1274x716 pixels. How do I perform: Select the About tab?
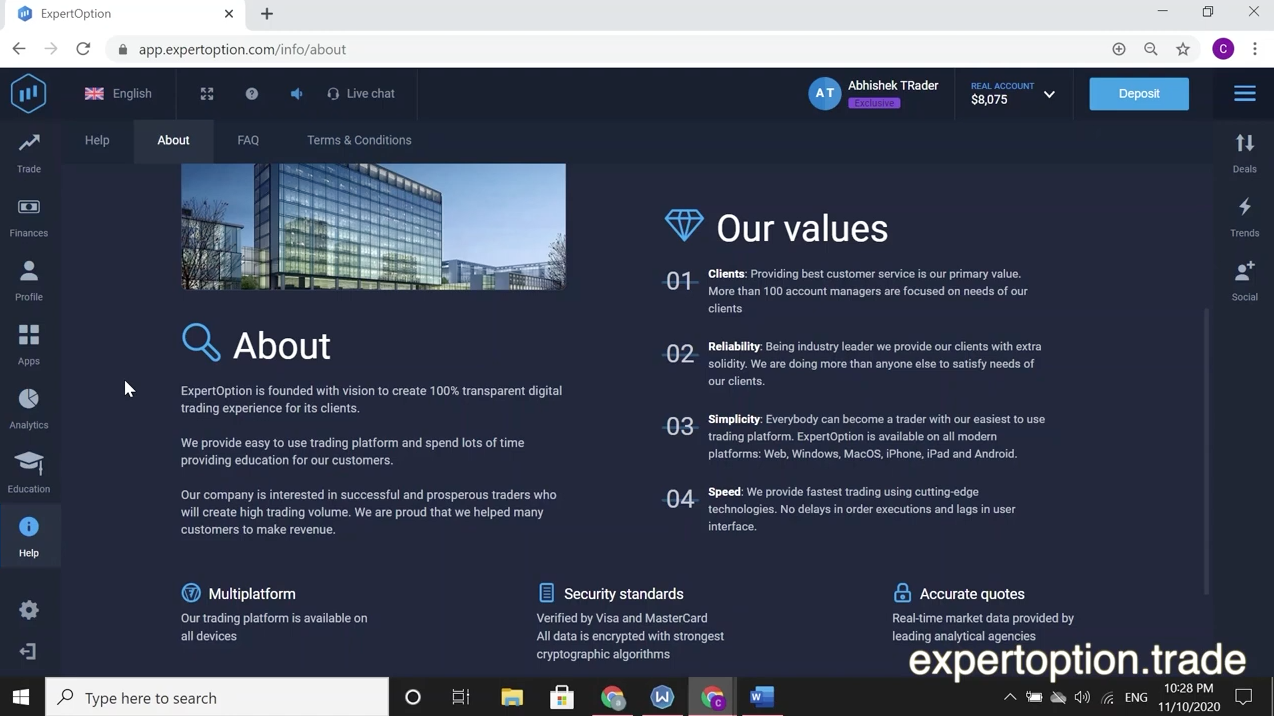click(173, 141)
